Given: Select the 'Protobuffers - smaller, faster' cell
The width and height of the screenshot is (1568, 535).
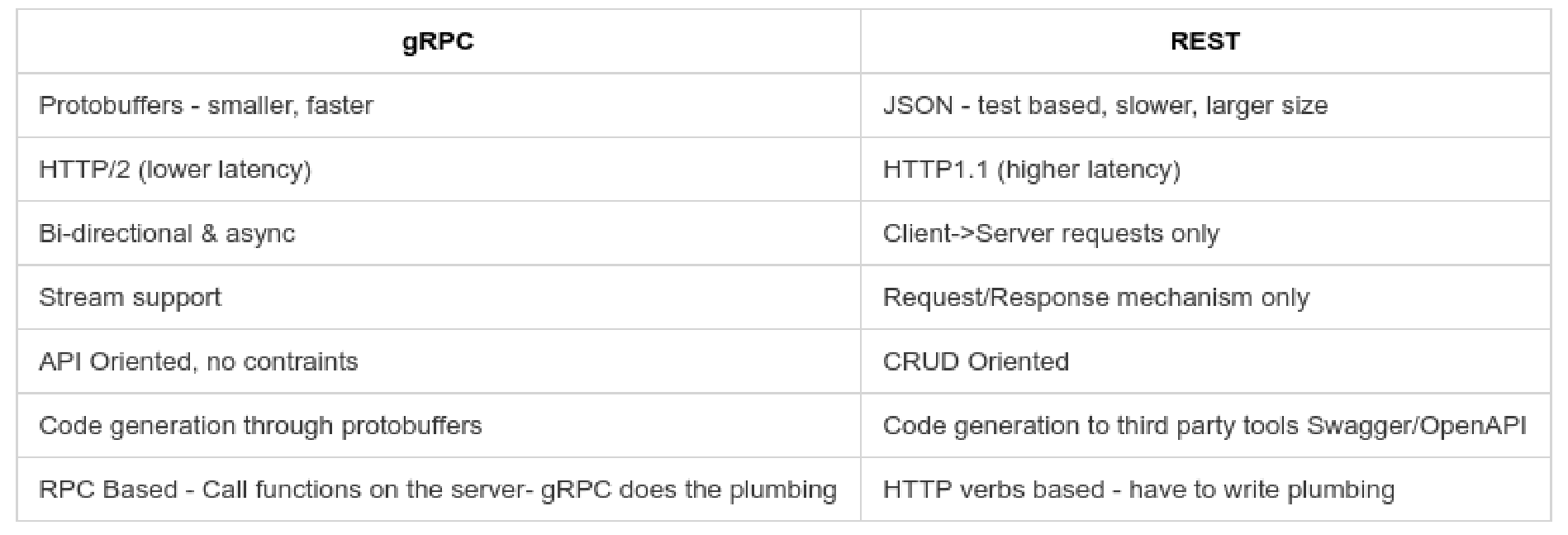Looking at the screenshot, I should tap(439, 105).
